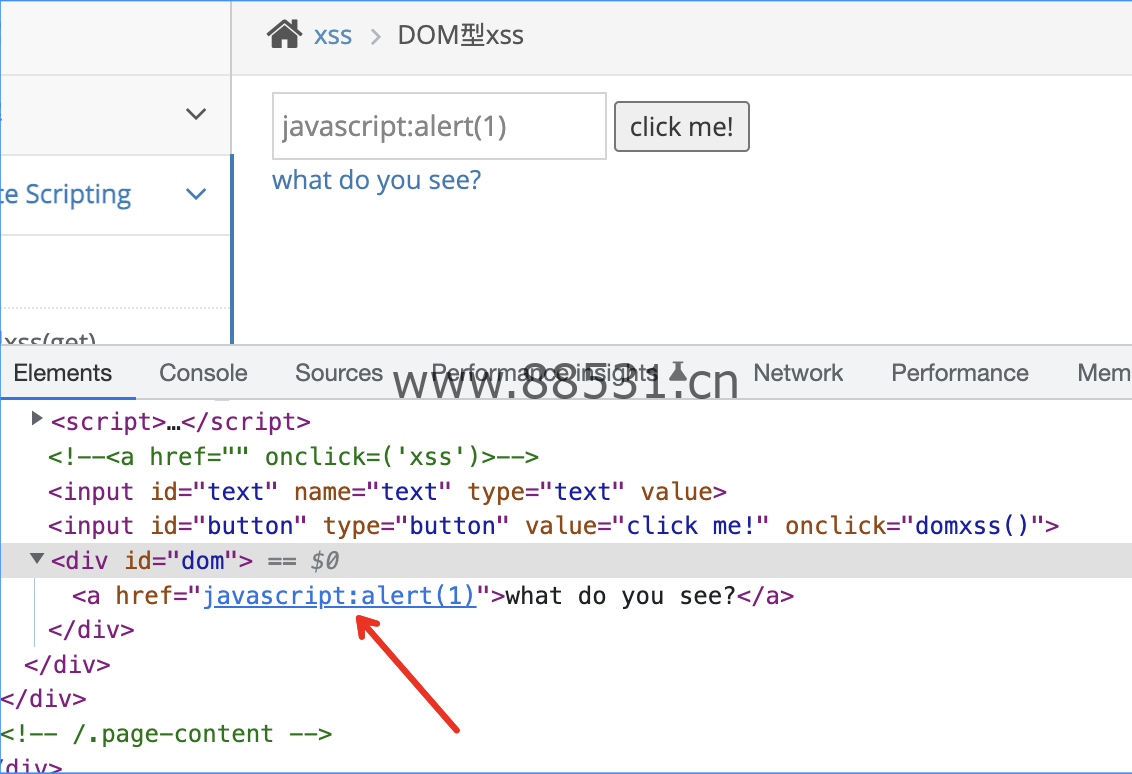1132x774 pixels.
Task: Switch to the Sources tab
Action: coord(339,373)
